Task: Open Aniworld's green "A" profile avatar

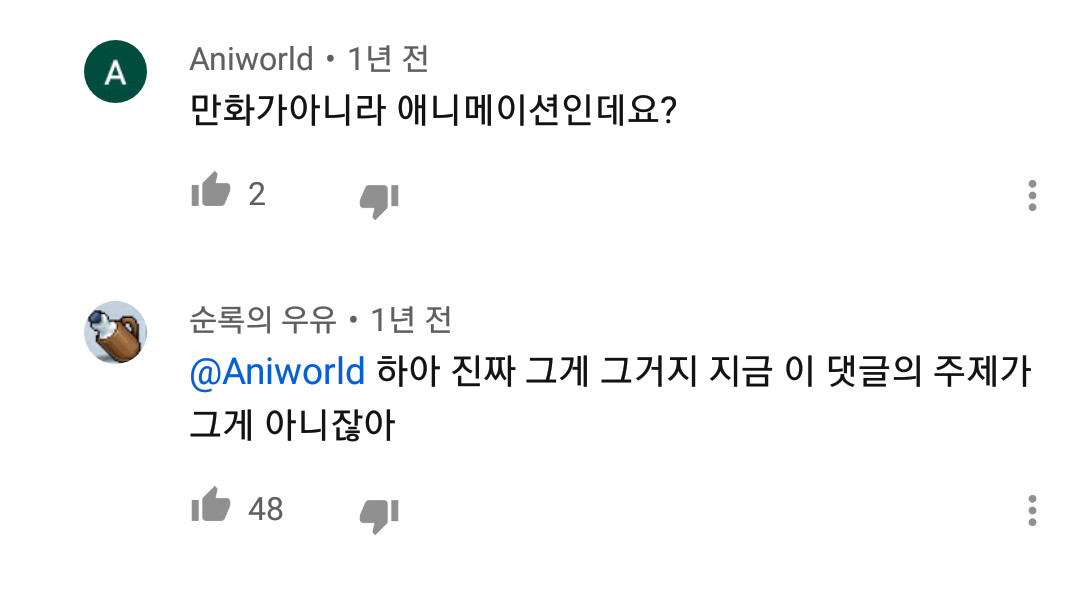Action: tap(115, 72)
